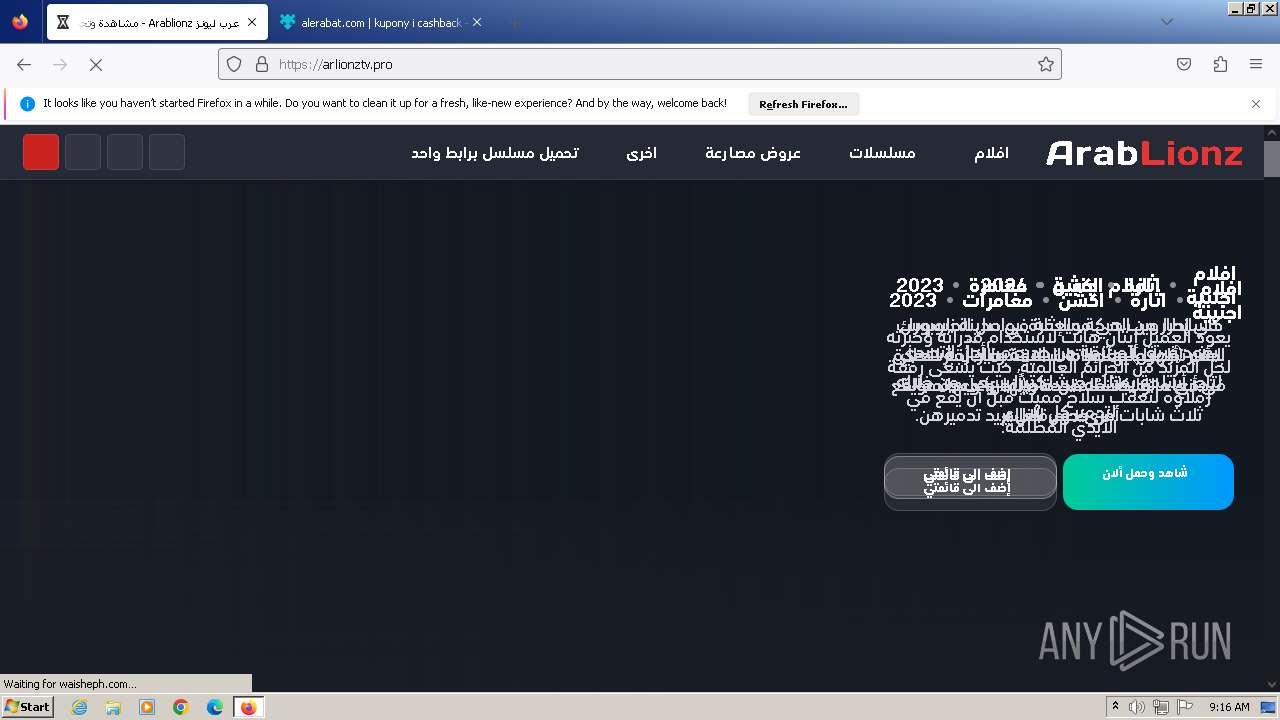The height and width of the screenshot is (720, 1280).
Task: Go back using the browser back arrow
Action: coord(24,64)
